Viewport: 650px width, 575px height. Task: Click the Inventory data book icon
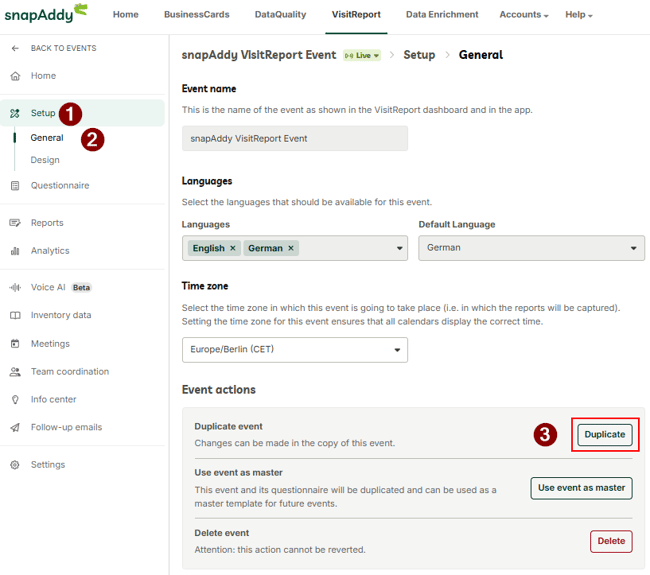(x=15, y=315)
